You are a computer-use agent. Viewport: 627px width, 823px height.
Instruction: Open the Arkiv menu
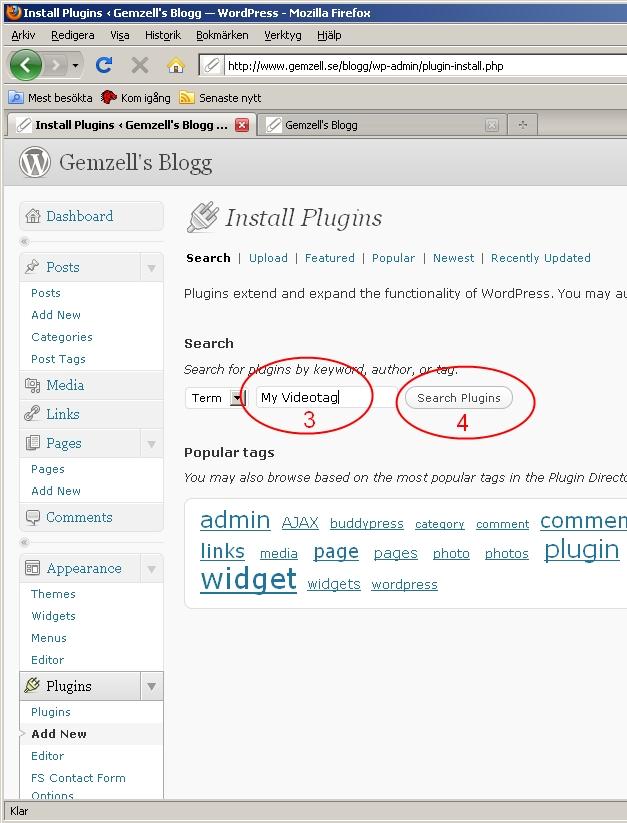coord(23,35)
